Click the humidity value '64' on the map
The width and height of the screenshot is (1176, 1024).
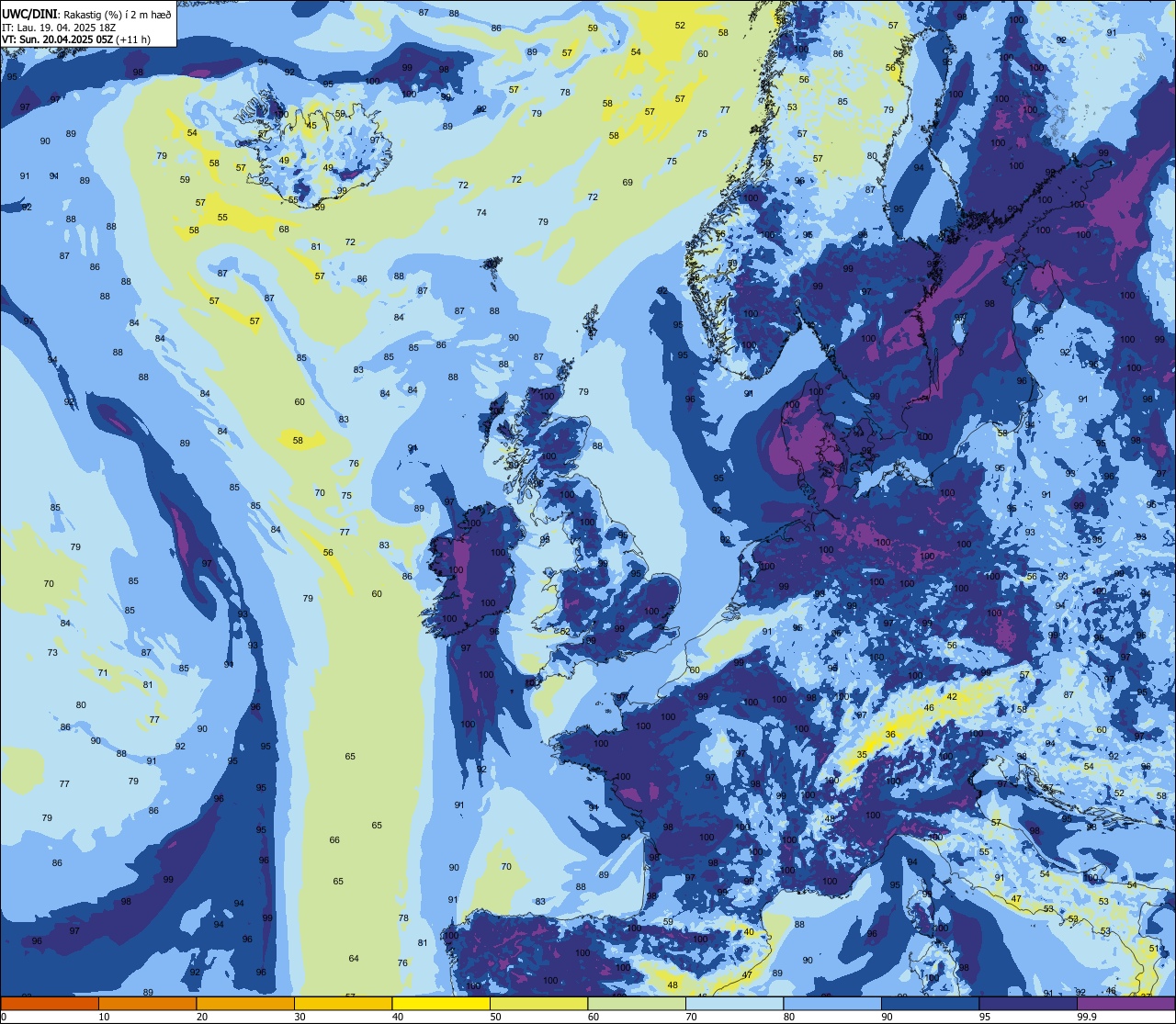point(354,959)
